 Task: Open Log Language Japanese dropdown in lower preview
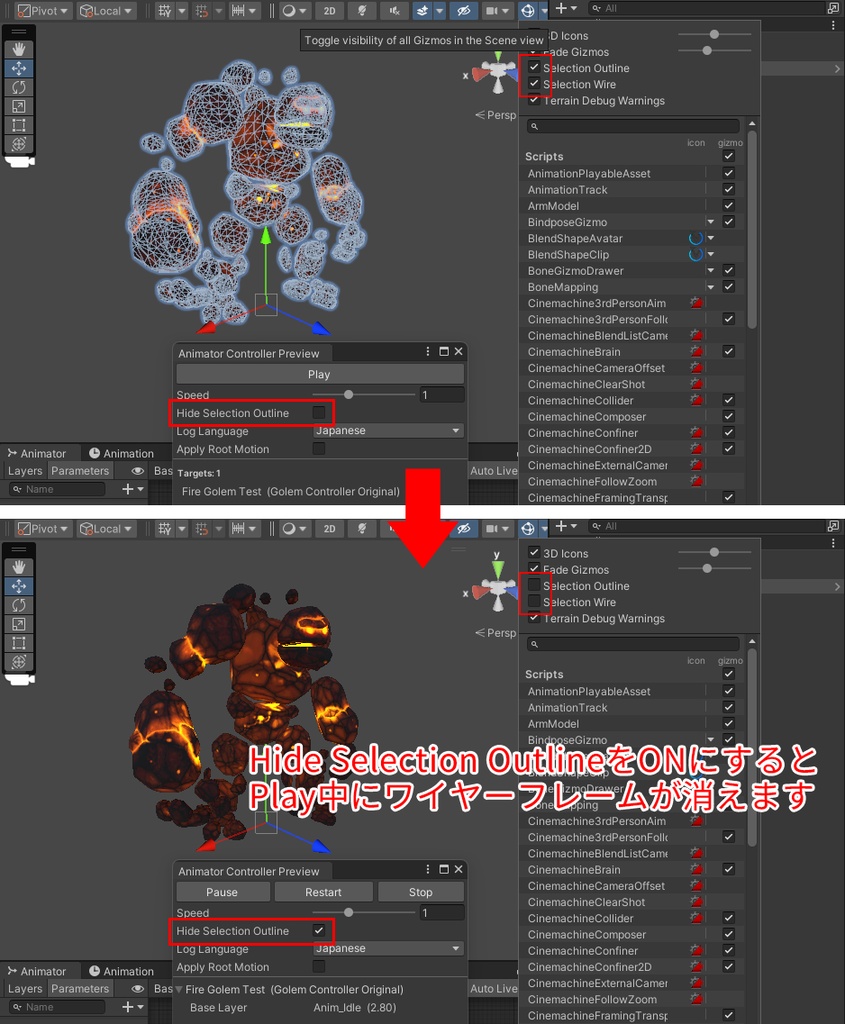point(388,949)
